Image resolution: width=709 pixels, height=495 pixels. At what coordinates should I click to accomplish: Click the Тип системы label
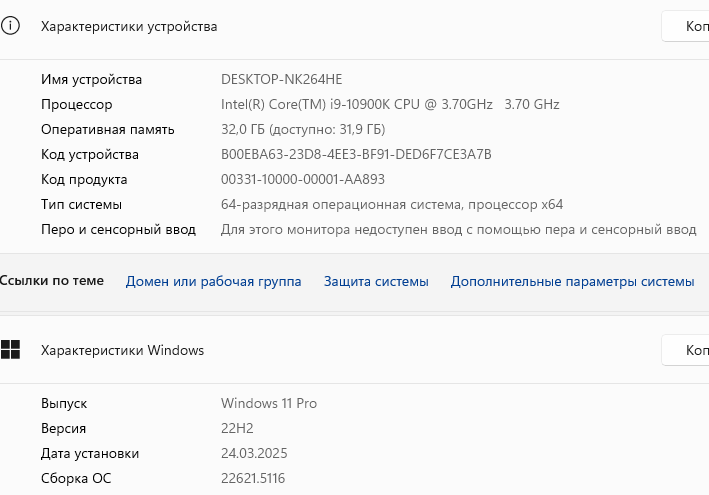point(81,205)
